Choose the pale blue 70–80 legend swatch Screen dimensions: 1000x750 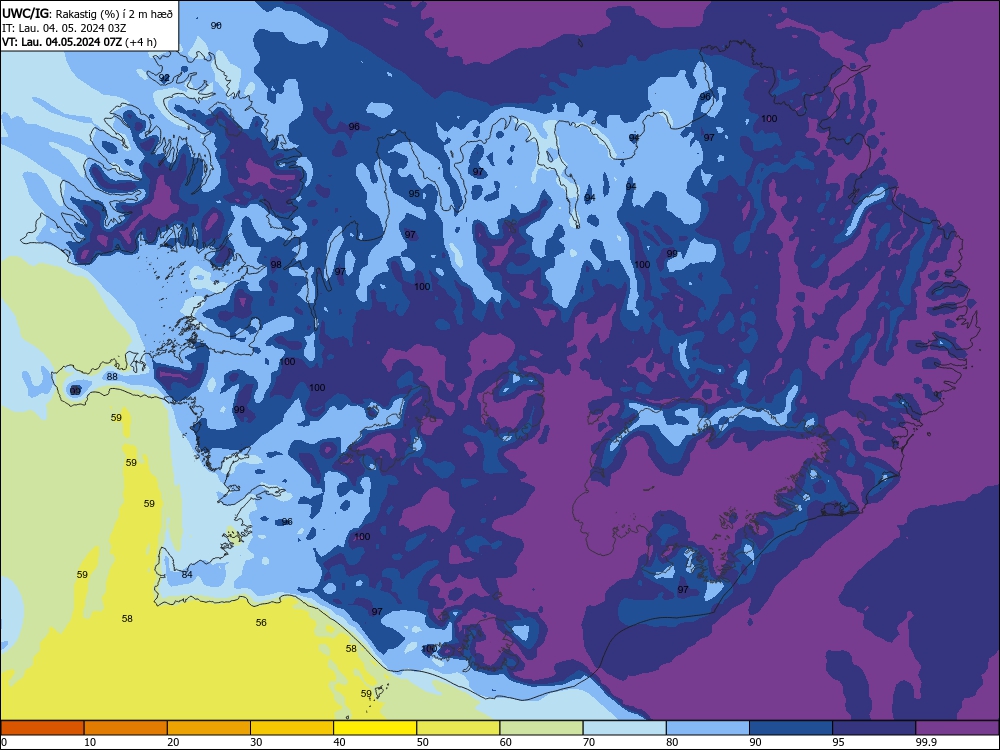pyautogui.click(x=625, y=728)
